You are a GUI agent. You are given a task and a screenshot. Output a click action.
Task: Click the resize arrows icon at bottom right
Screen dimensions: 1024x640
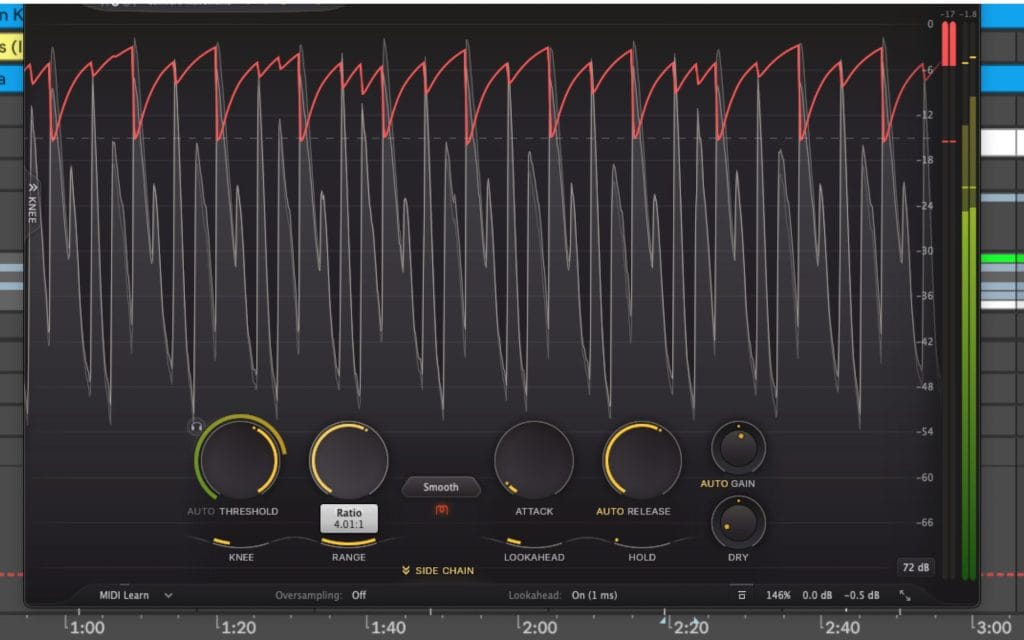(905, 595)
